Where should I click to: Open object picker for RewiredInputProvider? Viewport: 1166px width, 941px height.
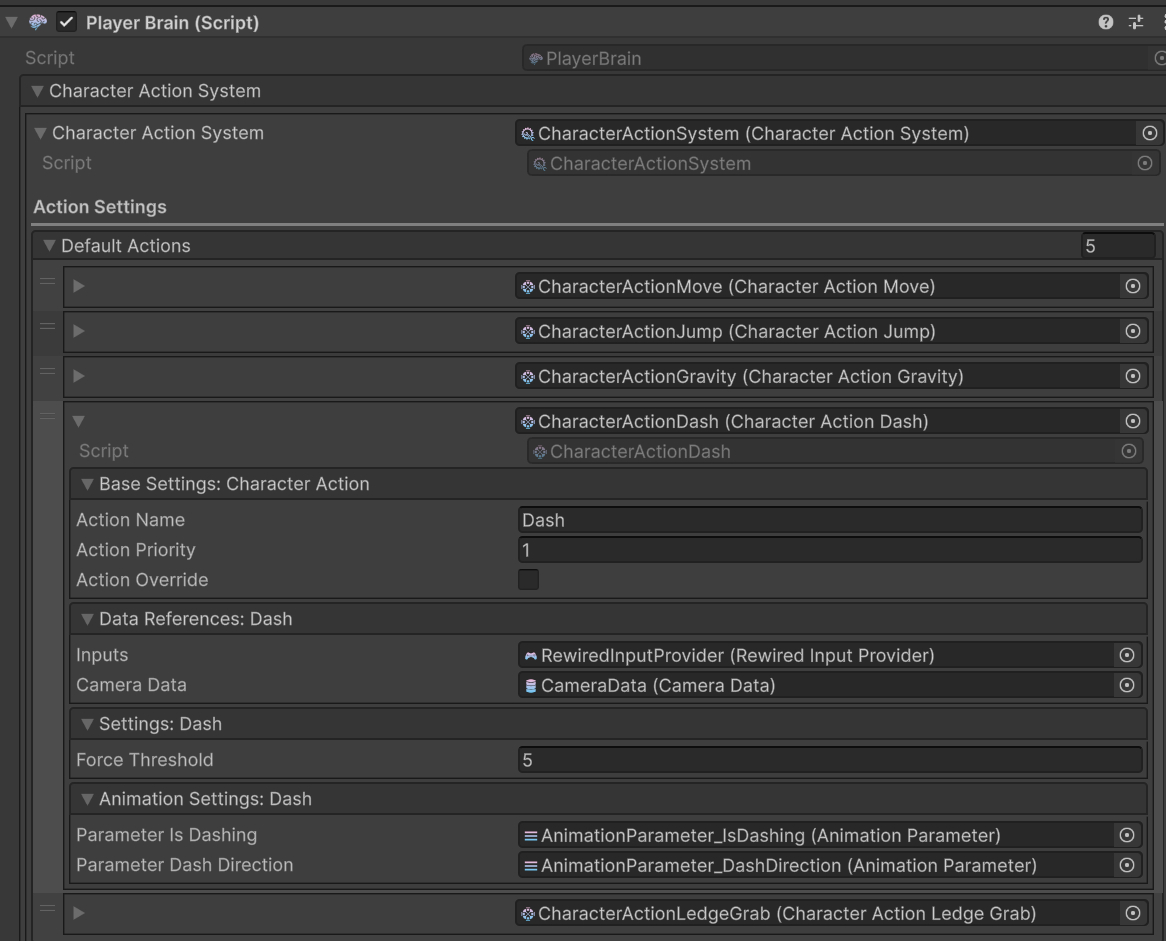(x=1127, y=656)
